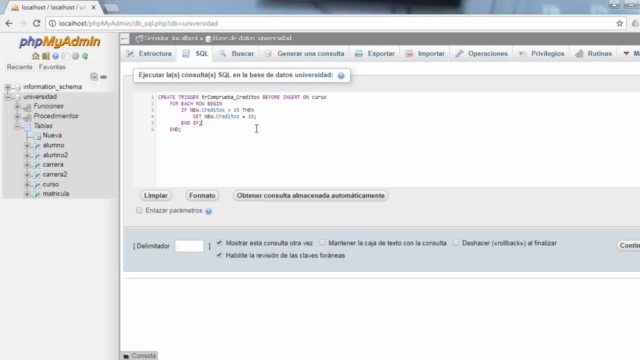
Task: Click the Delimitador input field
Action: coord(189,246)
